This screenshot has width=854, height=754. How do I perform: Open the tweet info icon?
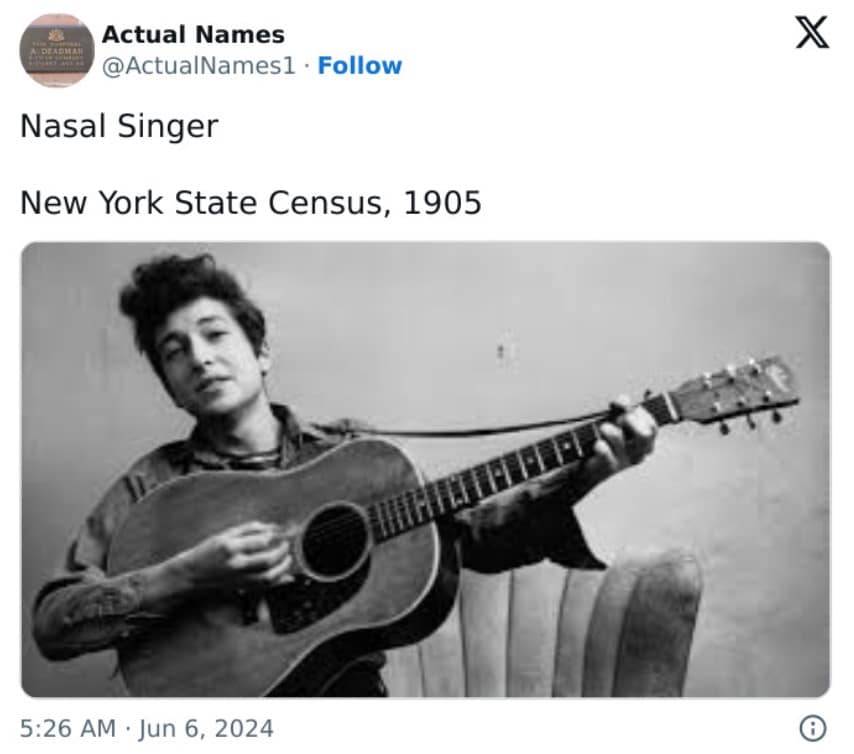pos(815,729)
